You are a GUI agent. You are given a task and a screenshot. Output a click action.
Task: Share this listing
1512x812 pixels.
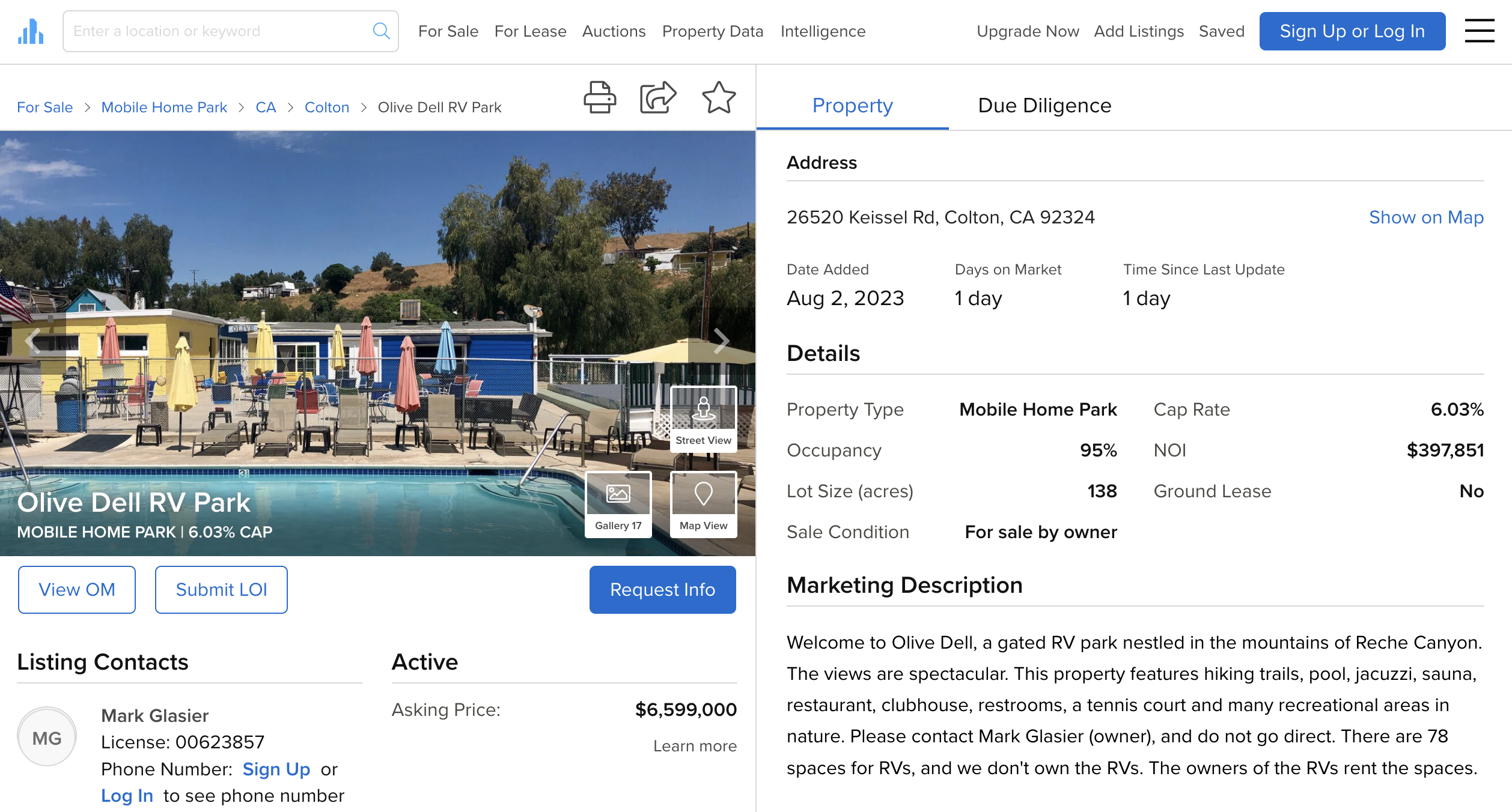coord(658,97)
